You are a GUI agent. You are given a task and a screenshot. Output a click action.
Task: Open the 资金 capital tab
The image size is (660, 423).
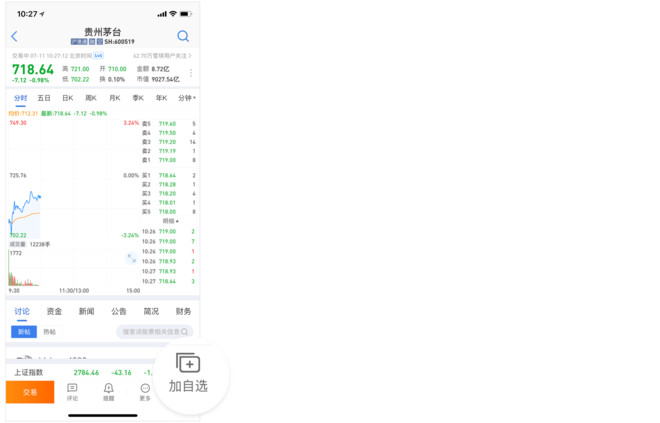[x=54, y=311]
